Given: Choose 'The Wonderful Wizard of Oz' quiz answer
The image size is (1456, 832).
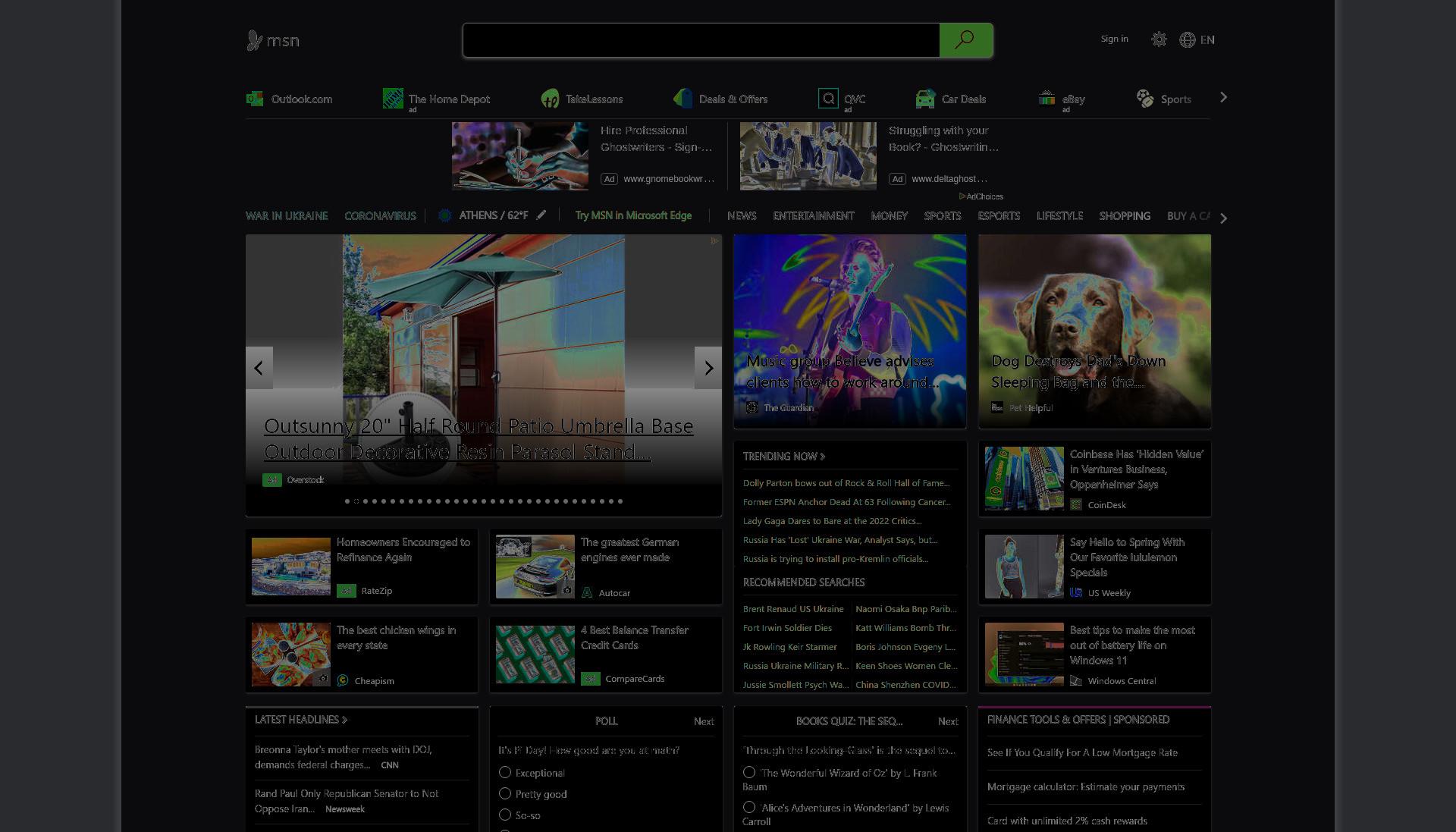Looking at the screenshot, I should (749, 772).
